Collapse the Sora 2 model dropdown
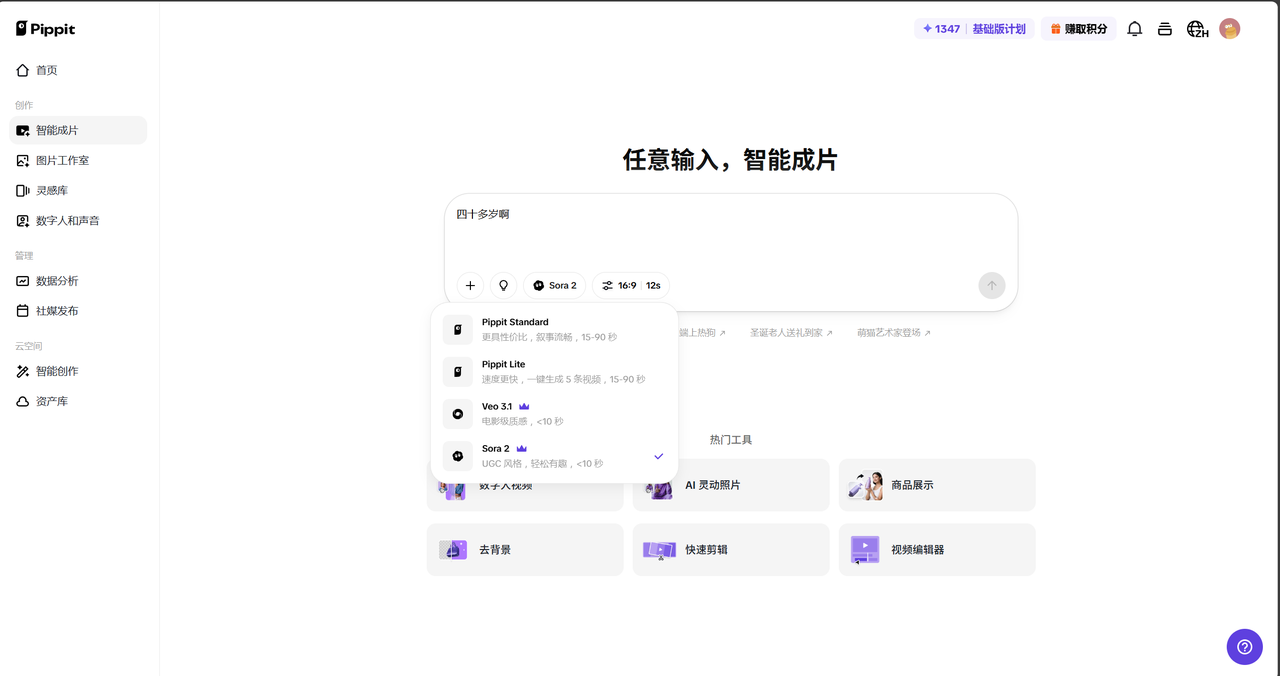This screenshot has width=1280, height=676. [554, 285]
